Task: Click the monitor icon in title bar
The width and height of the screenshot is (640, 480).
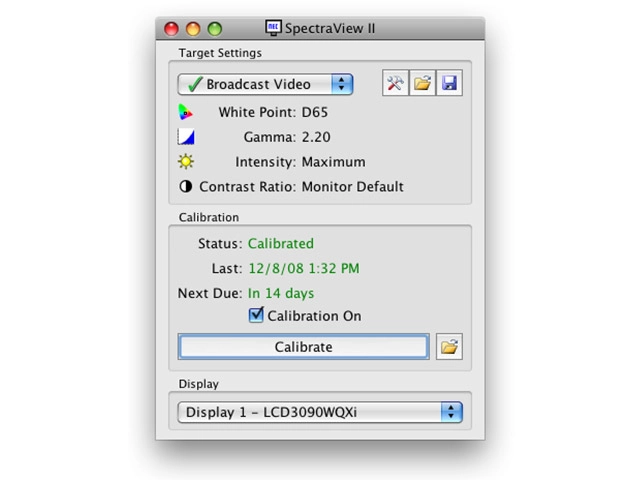Action: (273, 28)
